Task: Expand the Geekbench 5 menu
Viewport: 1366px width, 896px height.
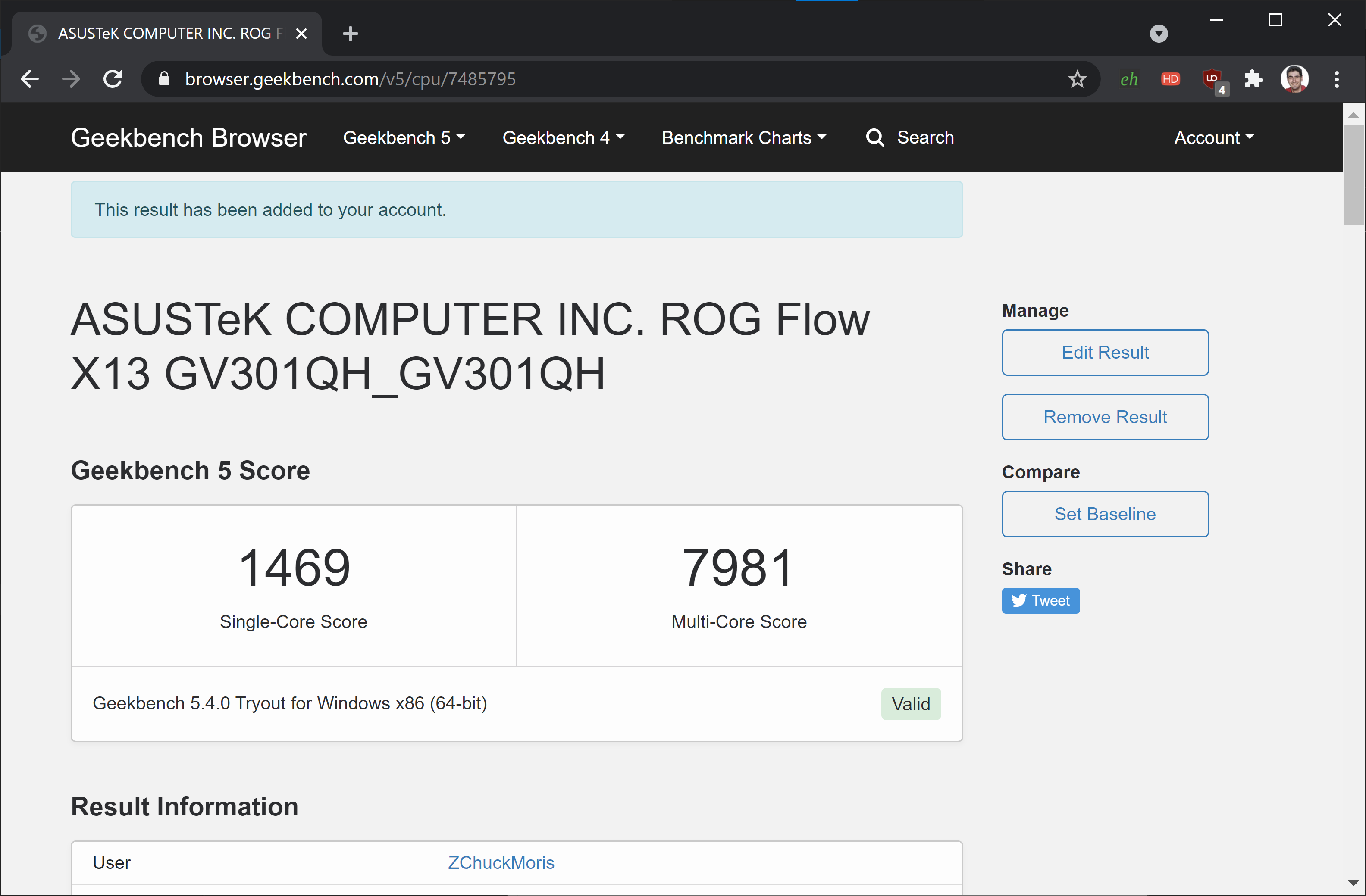Action: (404, 137)
